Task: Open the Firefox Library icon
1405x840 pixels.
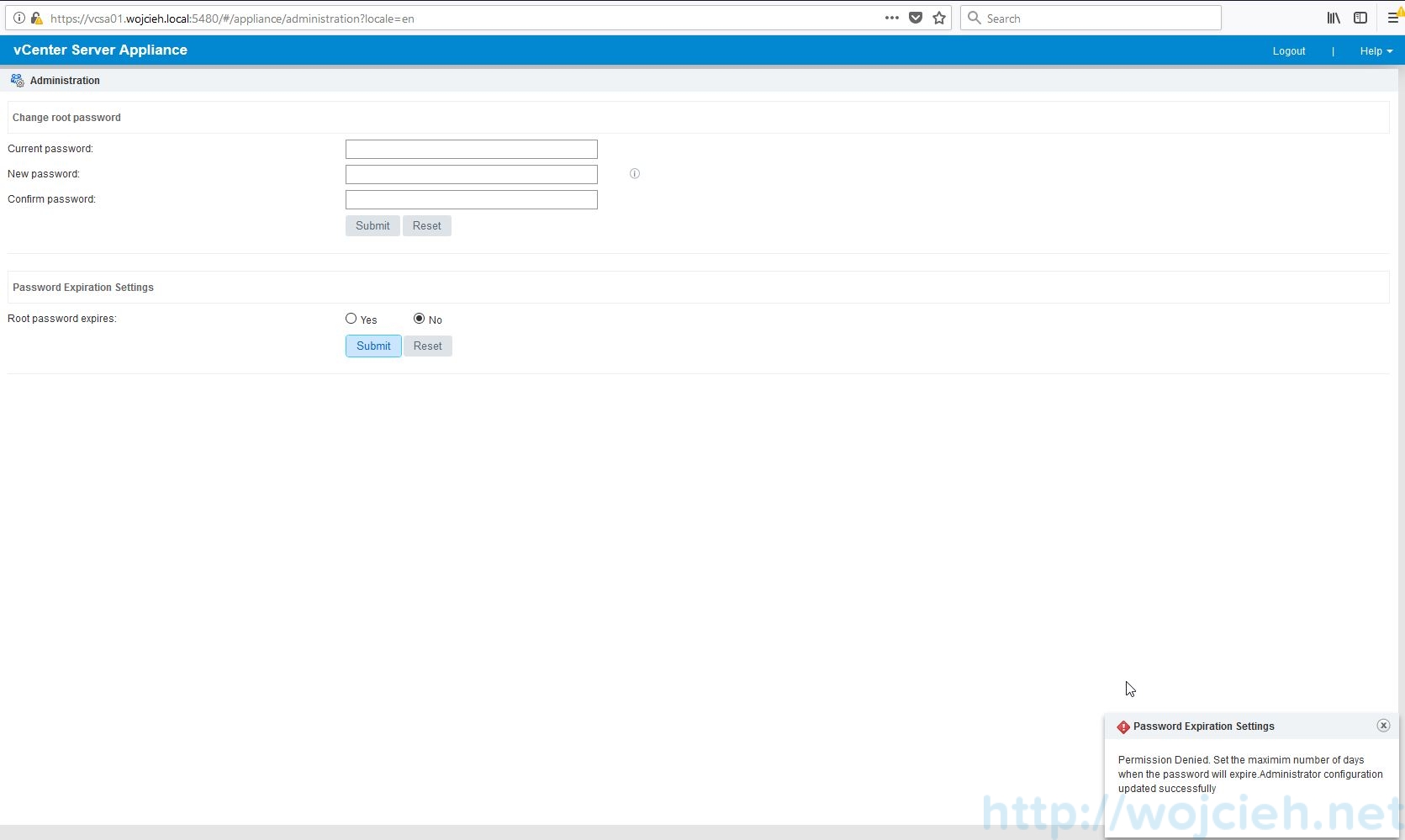Action: [1334, 18]
